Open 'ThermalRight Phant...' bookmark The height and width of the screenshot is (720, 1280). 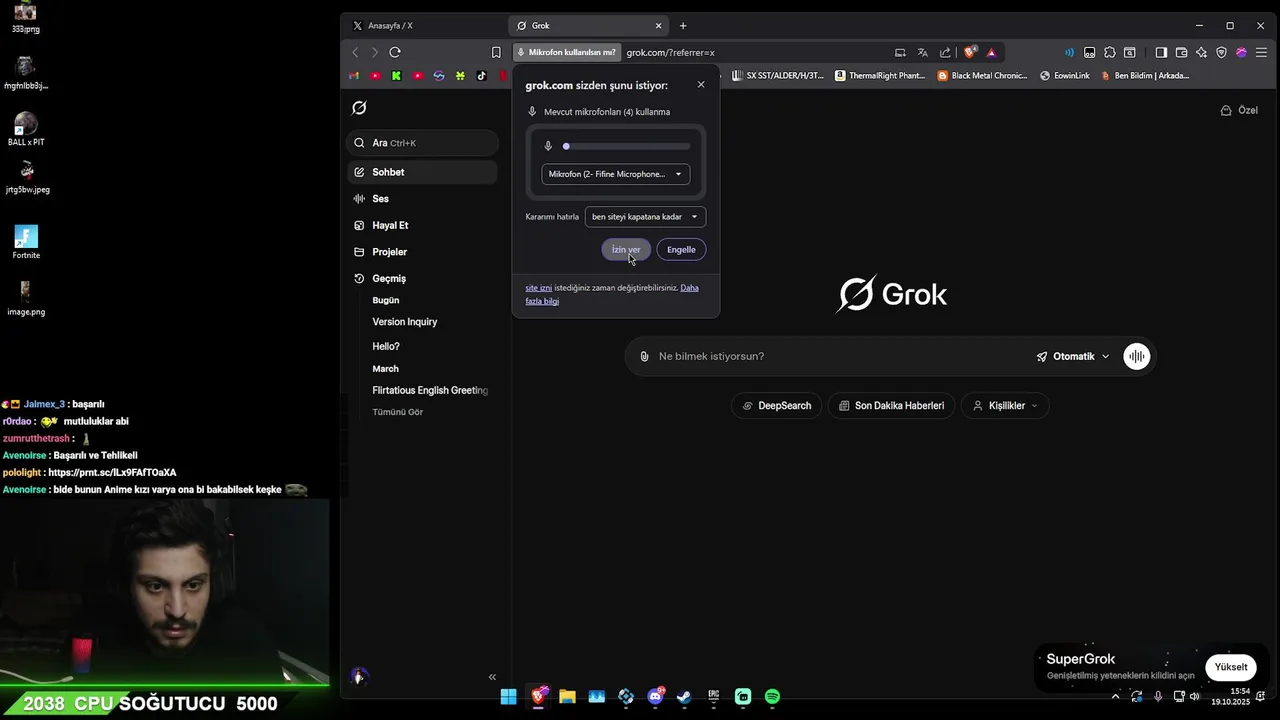click(880, 75)
